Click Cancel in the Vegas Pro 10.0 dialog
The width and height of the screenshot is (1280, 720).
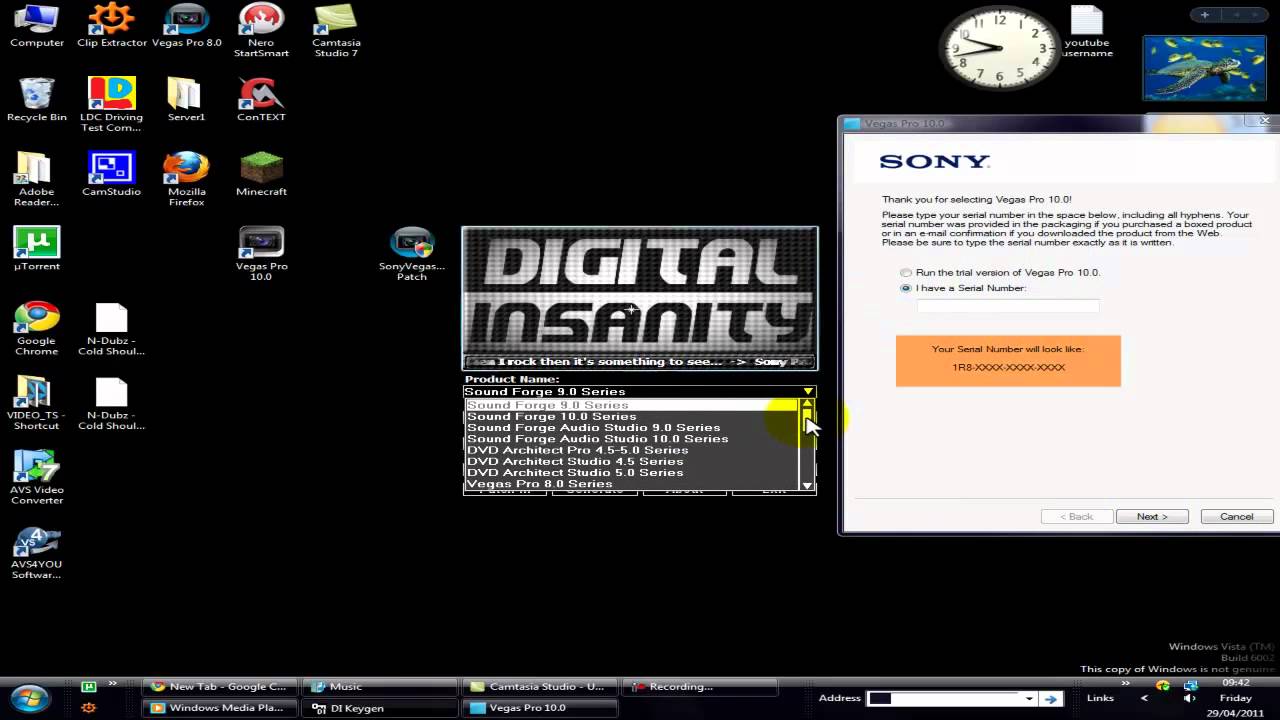pyautogui.click(x=1236, y=516)
